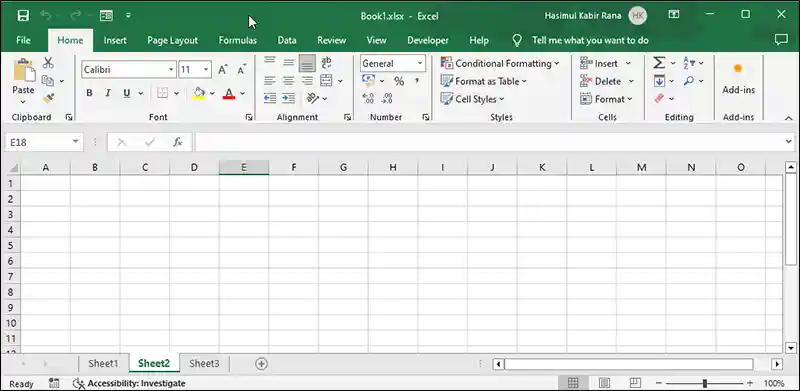
Task: Switch to the Developer tab
Action: point(428,40)
